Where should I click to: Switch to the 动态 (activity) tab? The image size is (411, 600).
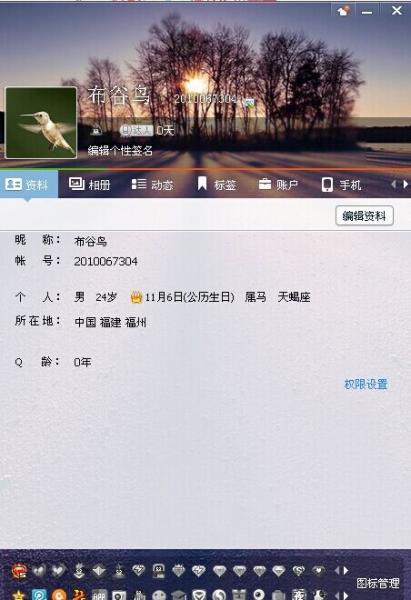click(x=152, y=185)
